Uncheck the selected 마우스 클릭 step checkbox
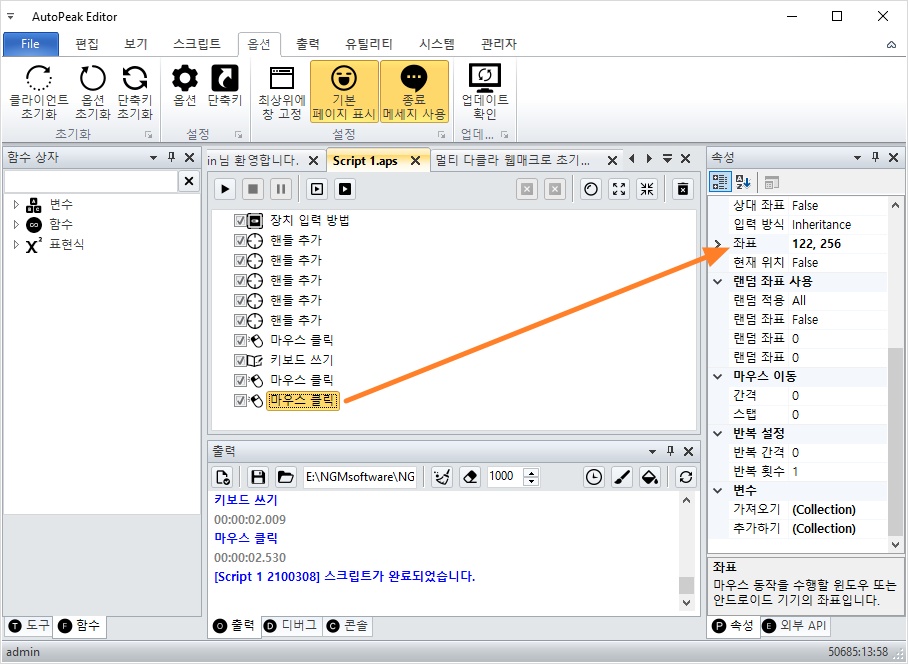 [x=240, y=400]
